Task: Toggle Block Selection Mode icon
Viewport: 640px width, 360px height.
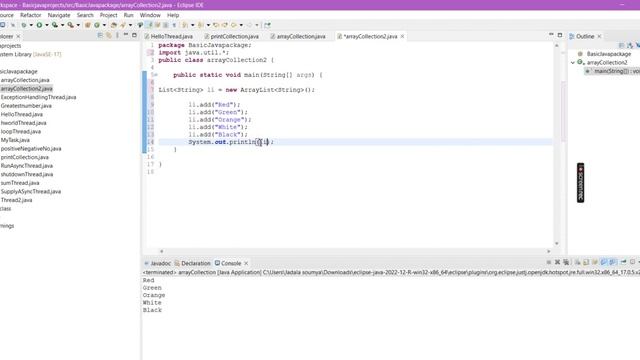Action: 165,25
